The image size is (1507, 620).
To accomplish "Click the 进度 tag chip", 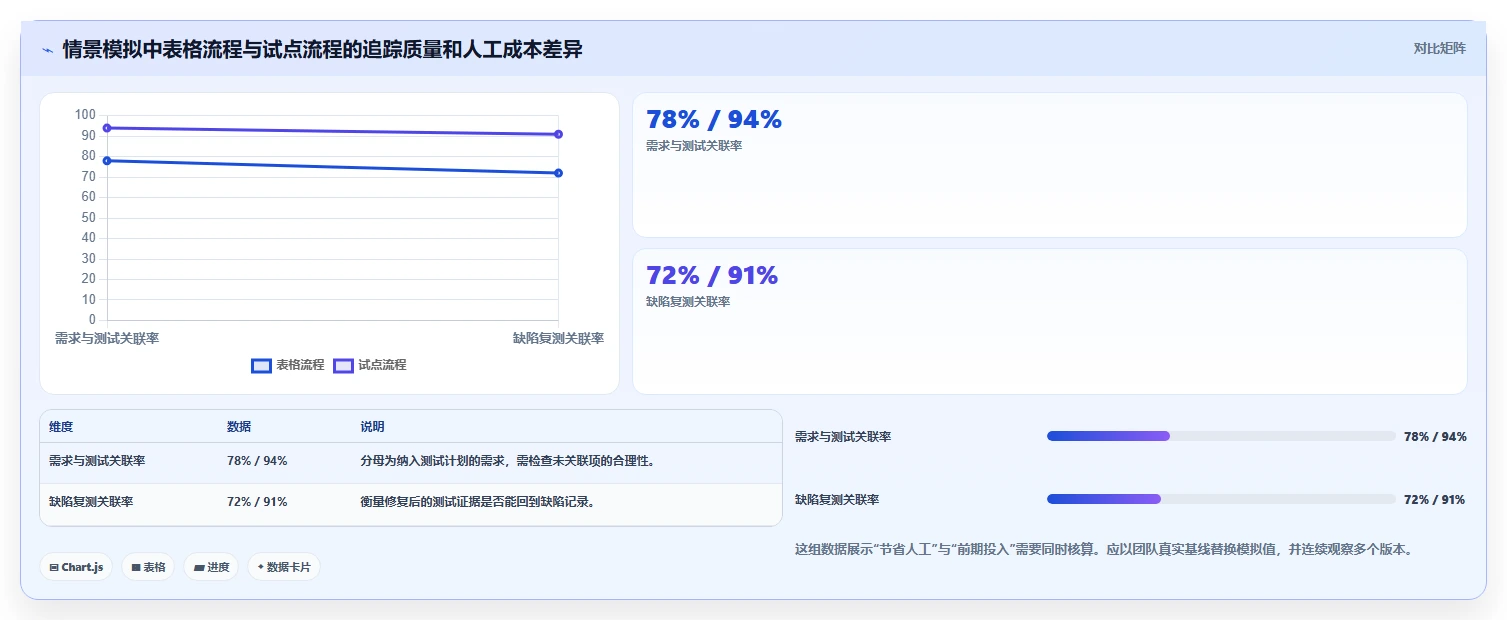I will [x=211, y=567].
